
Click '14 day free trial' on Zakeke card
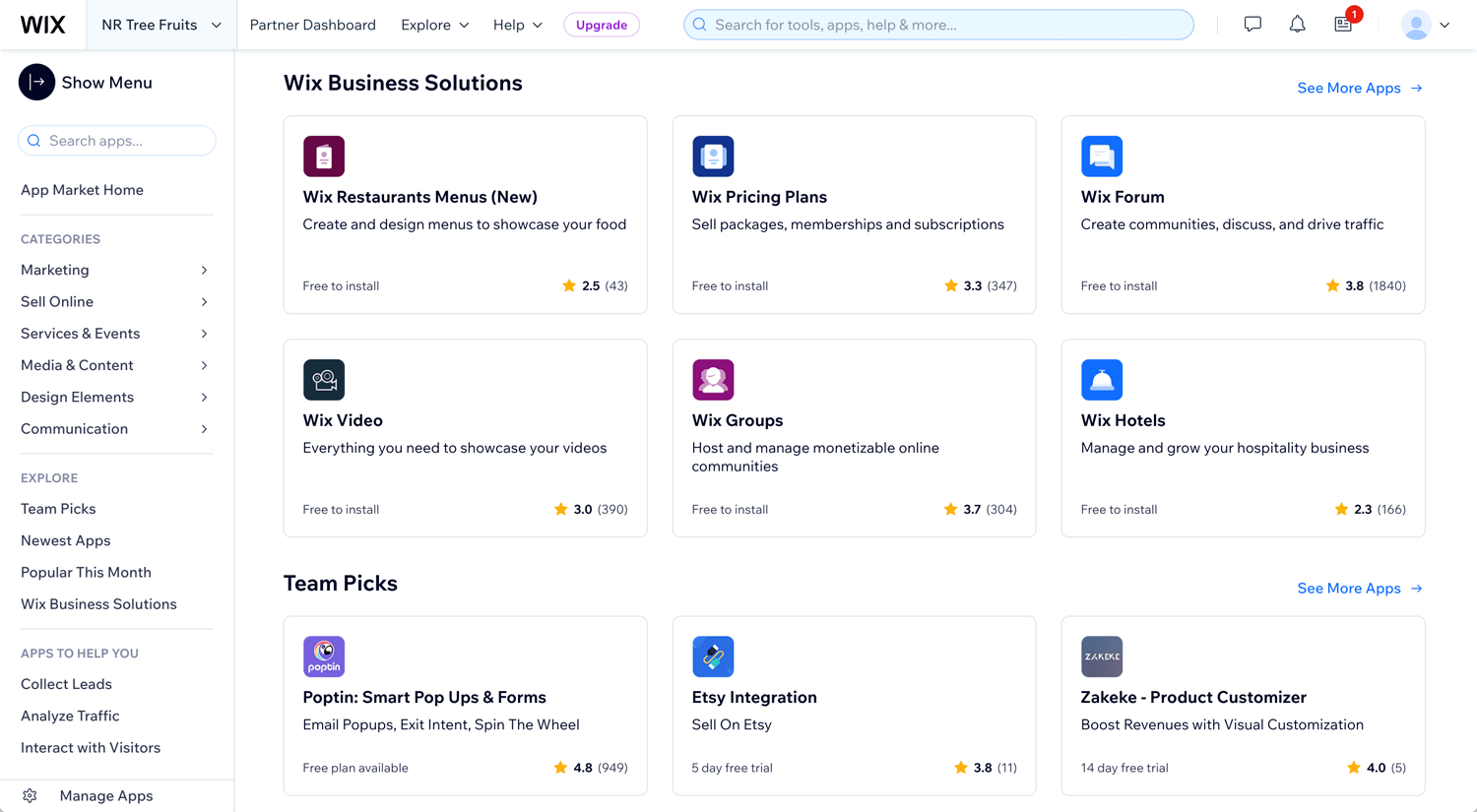pyautogui.click(x=1124, y=768)
